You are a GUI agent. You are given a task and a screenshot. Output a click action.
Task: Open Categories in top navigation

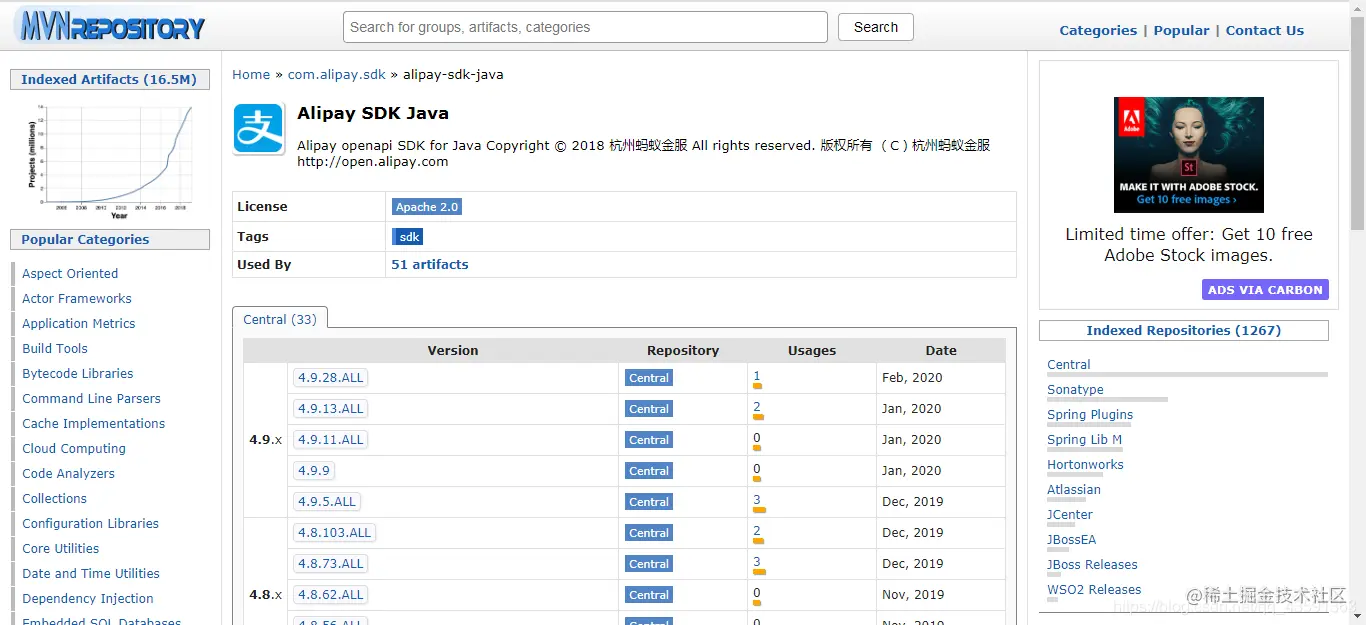(1098, 30)
